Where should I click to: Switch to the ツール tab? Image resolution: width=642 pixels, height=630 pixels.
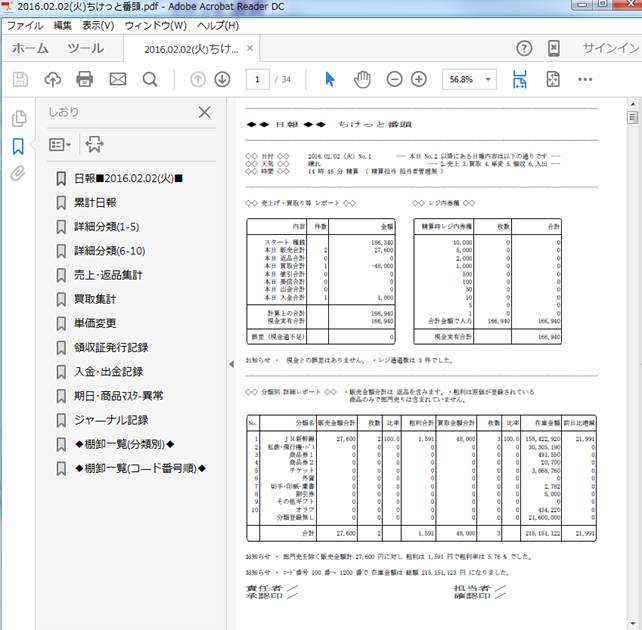[86, 48]
